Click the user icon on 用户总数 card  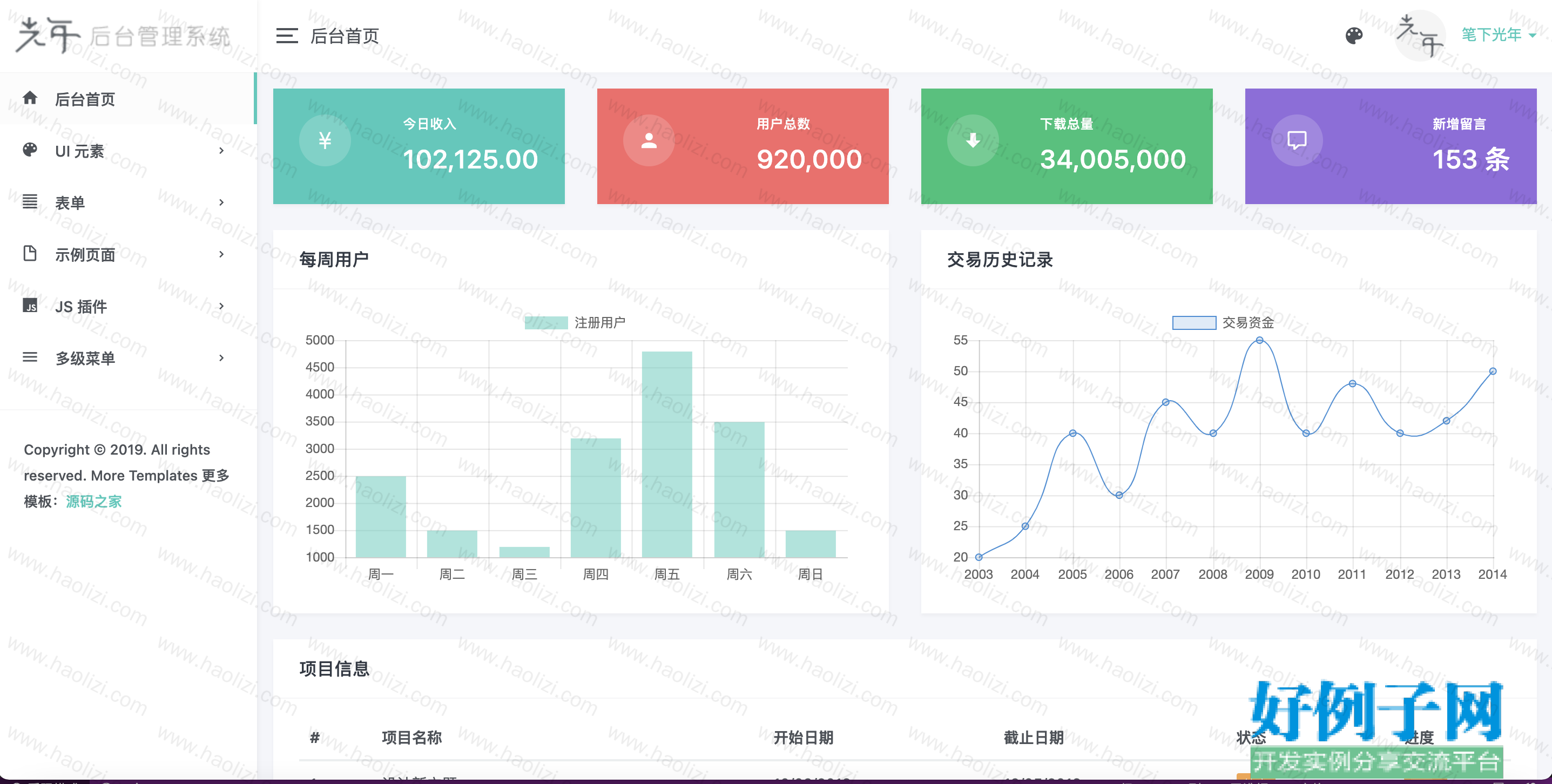649,140
